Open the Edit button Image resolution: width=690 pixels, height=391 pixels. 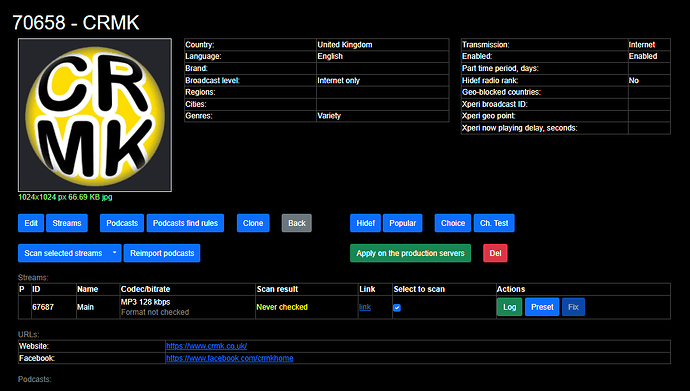pyautogui.click(x=31, y=223)
